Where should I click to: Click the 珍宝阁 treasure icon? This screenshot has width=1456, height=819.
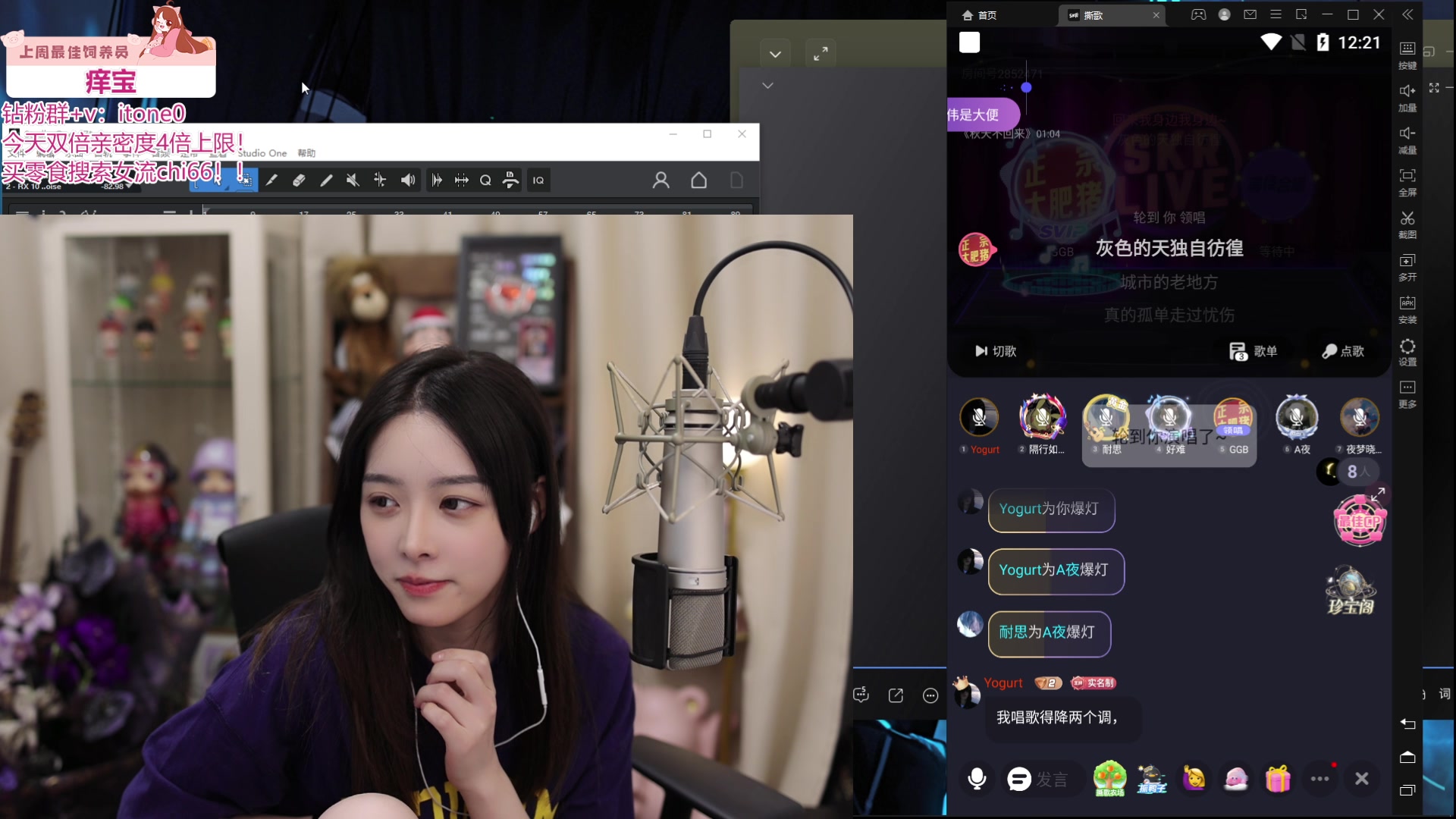coord(1351,590)
